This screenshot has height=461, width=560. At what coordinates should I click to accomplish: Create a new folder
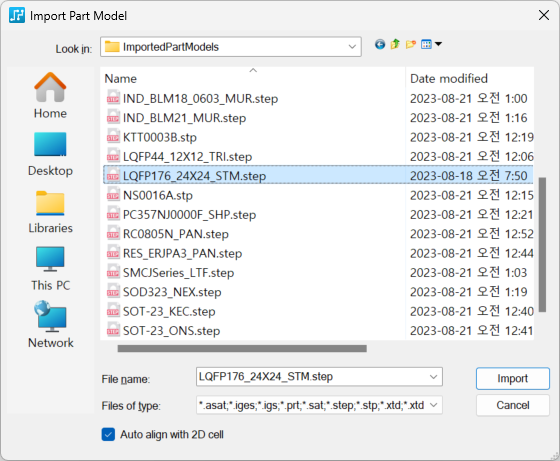[x=411, y=45]
